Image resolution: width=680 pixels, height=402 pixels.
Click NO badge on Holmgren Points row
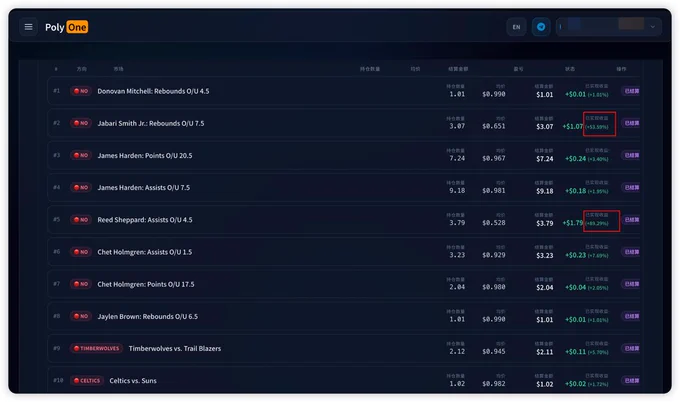point(81,284)
